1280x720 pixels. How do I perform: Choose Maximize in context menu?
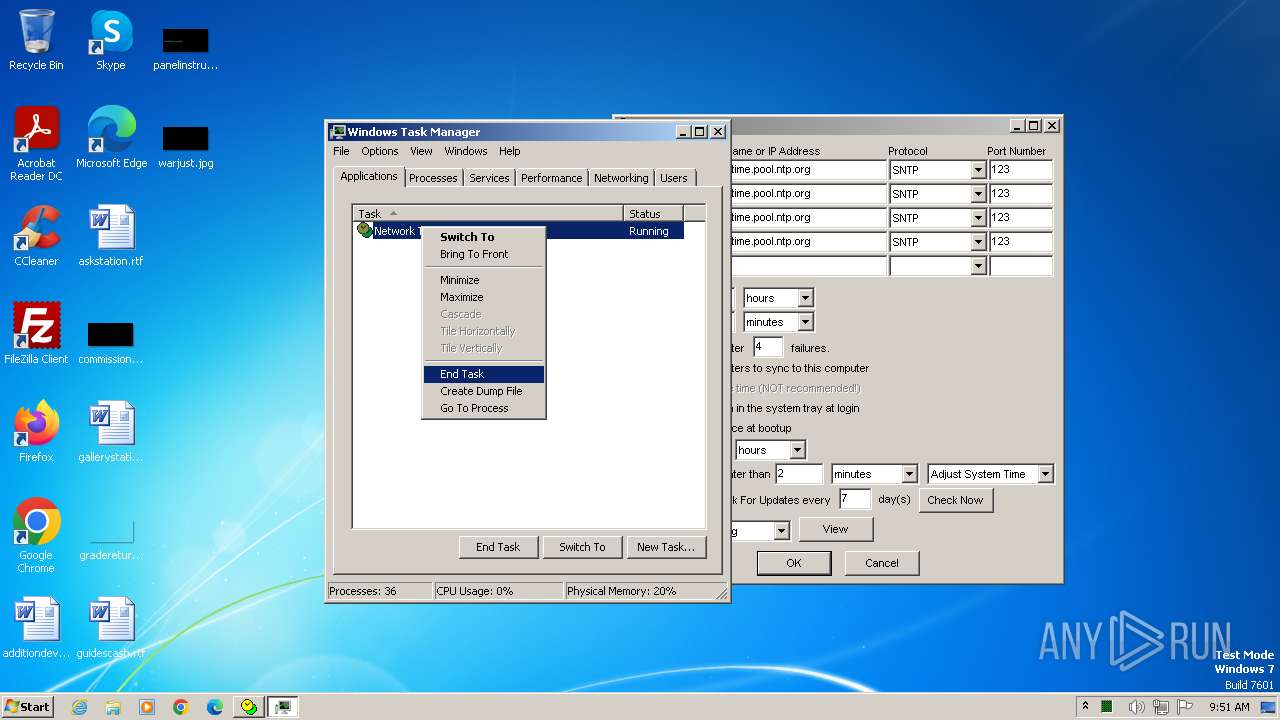pyautogui.click(x=483, y=297)
